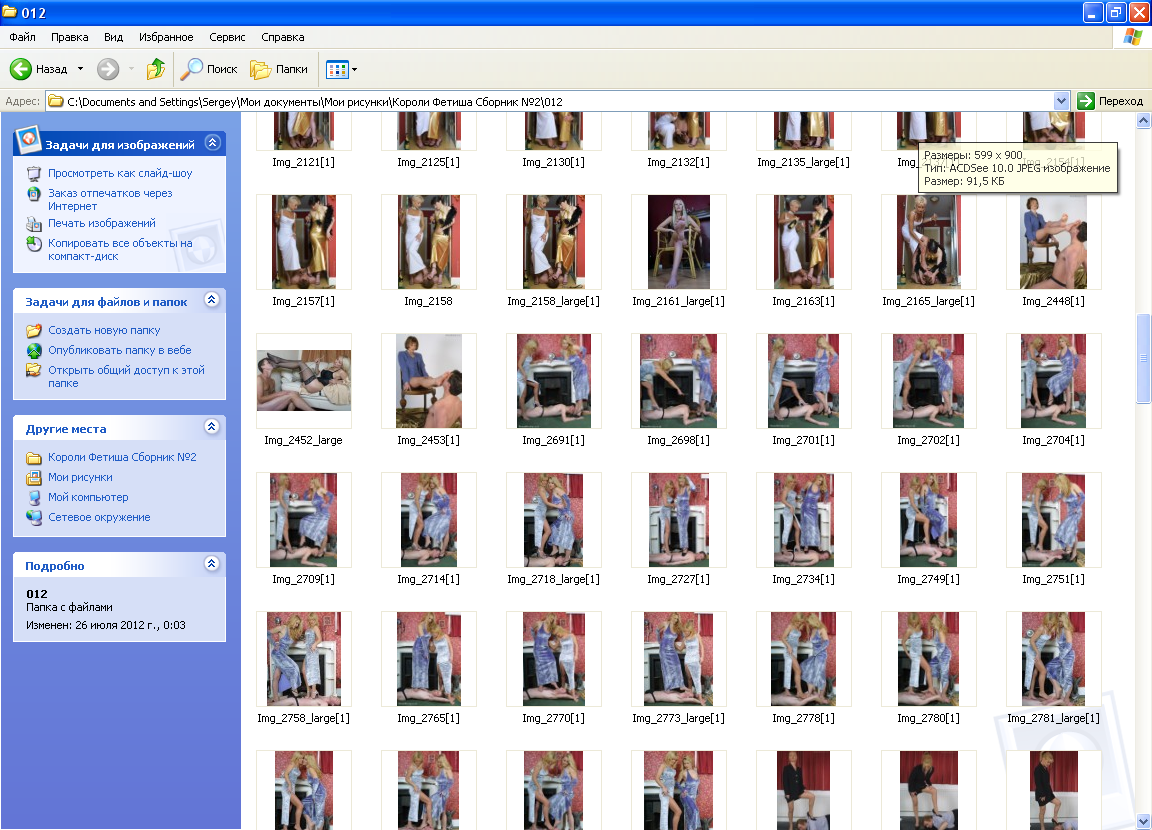Click the new folder creation icon

[x=34, y=331]
